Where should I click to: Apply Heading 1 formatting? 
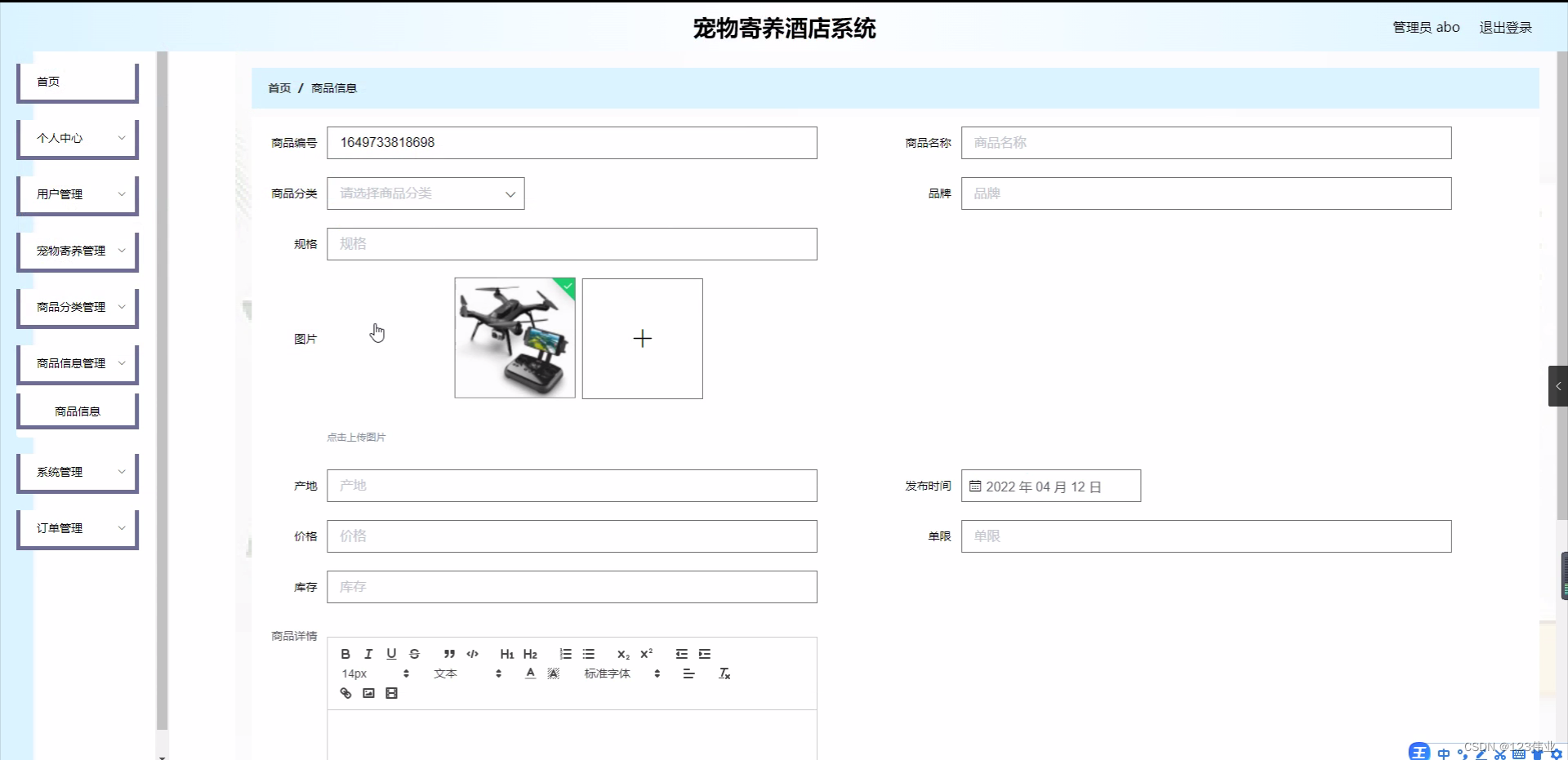(507, 654)
